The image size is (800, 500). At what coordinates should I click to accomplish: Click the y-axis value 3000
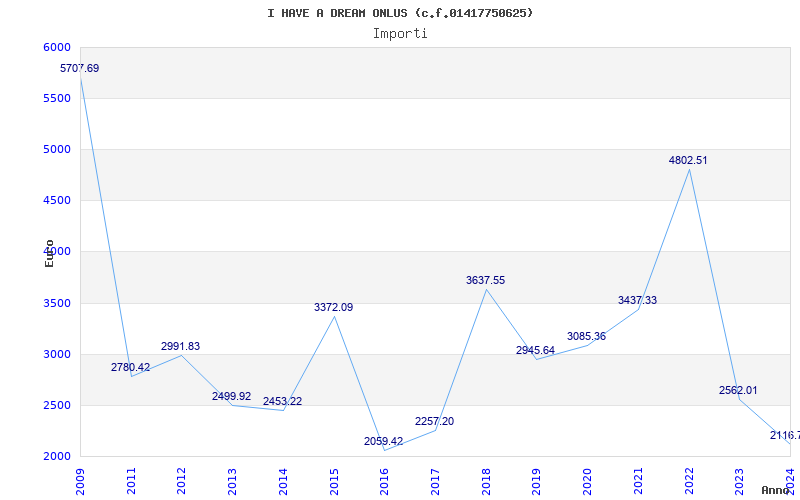coord(57,355)
